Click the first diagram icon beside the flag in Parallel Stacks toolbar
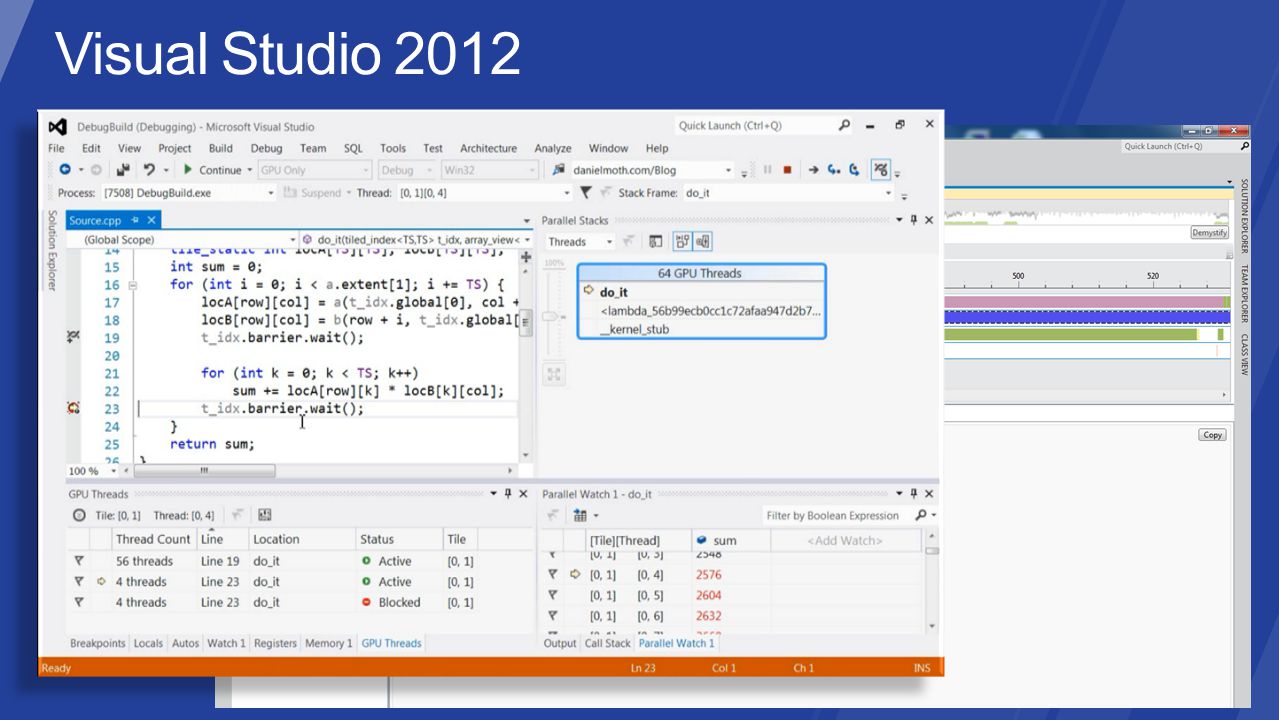 (656, 241)
